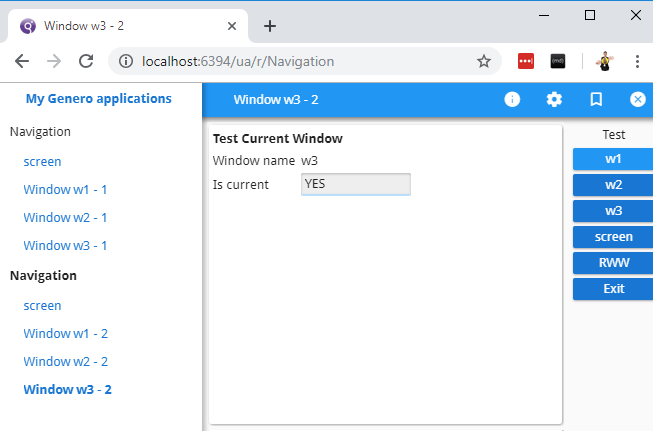This screenshot has width=653, height=431.
Task: Close application with header X icon
Action: (x=637, y=99)
